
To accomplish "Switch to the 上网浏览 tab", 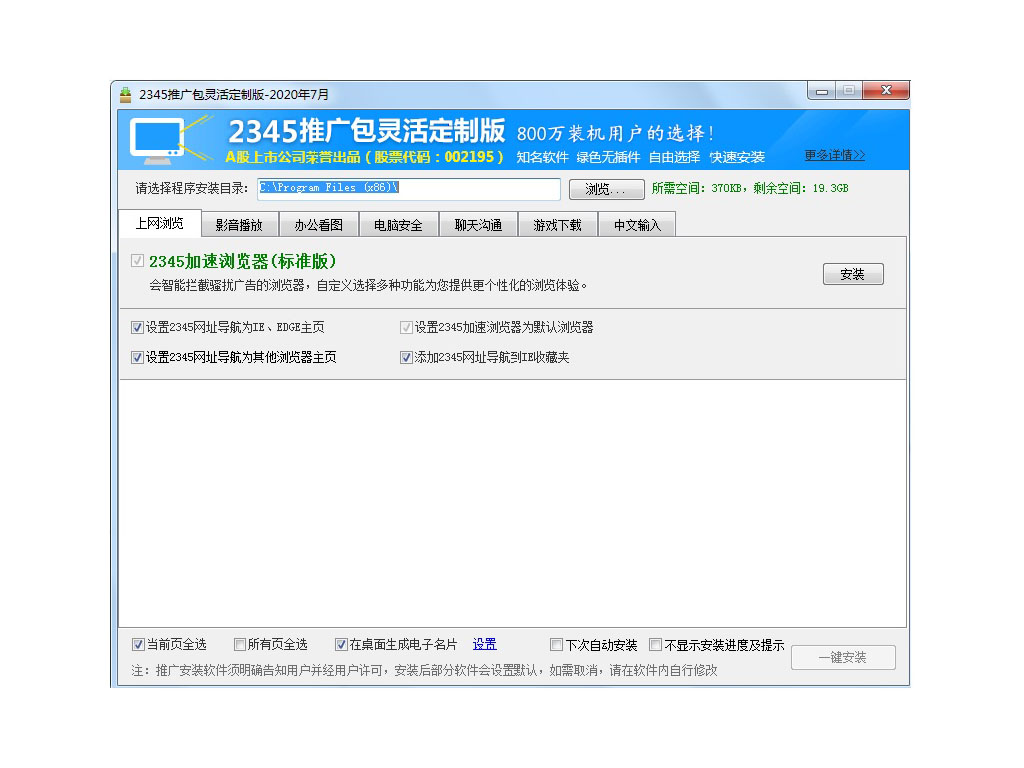I will 159,224.
